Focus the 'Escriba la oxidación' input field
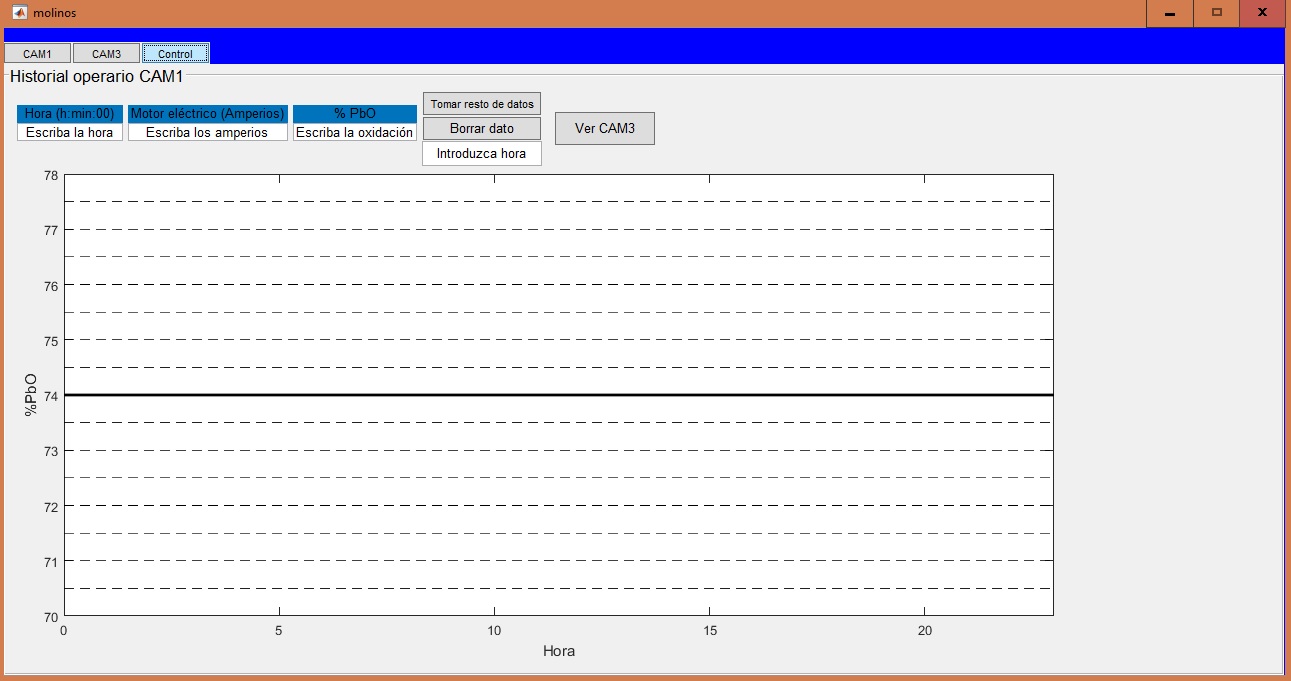This screenshot has width=1291, height=681. click(x=355, y=132)
